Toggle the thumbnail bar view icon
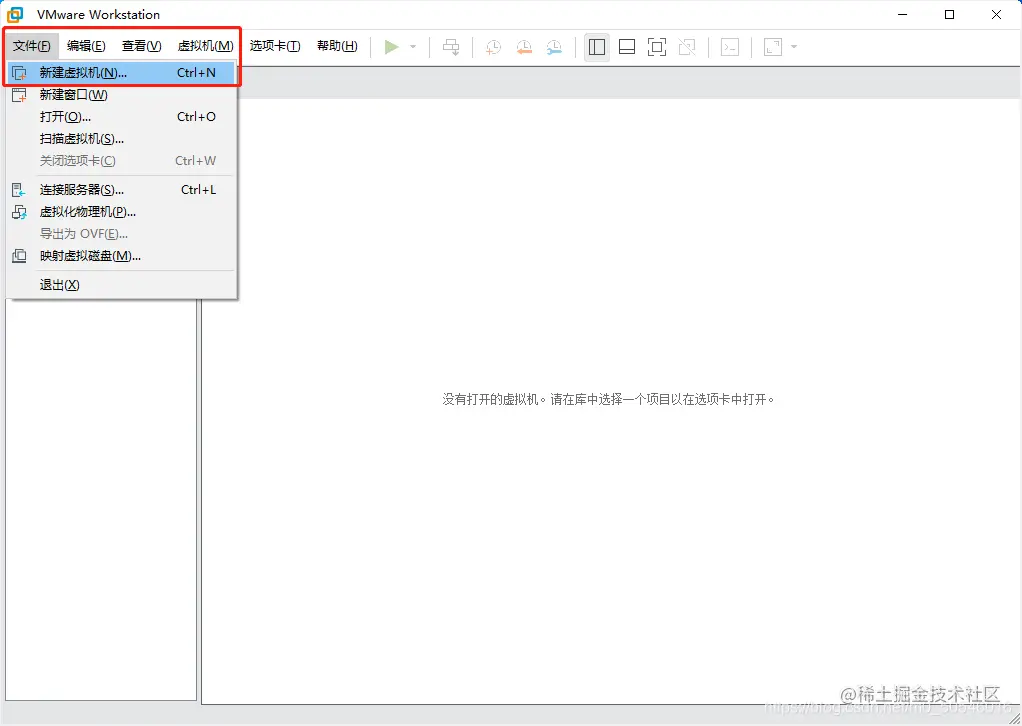Screen dimensions: 1022x726 coord(627,47)
